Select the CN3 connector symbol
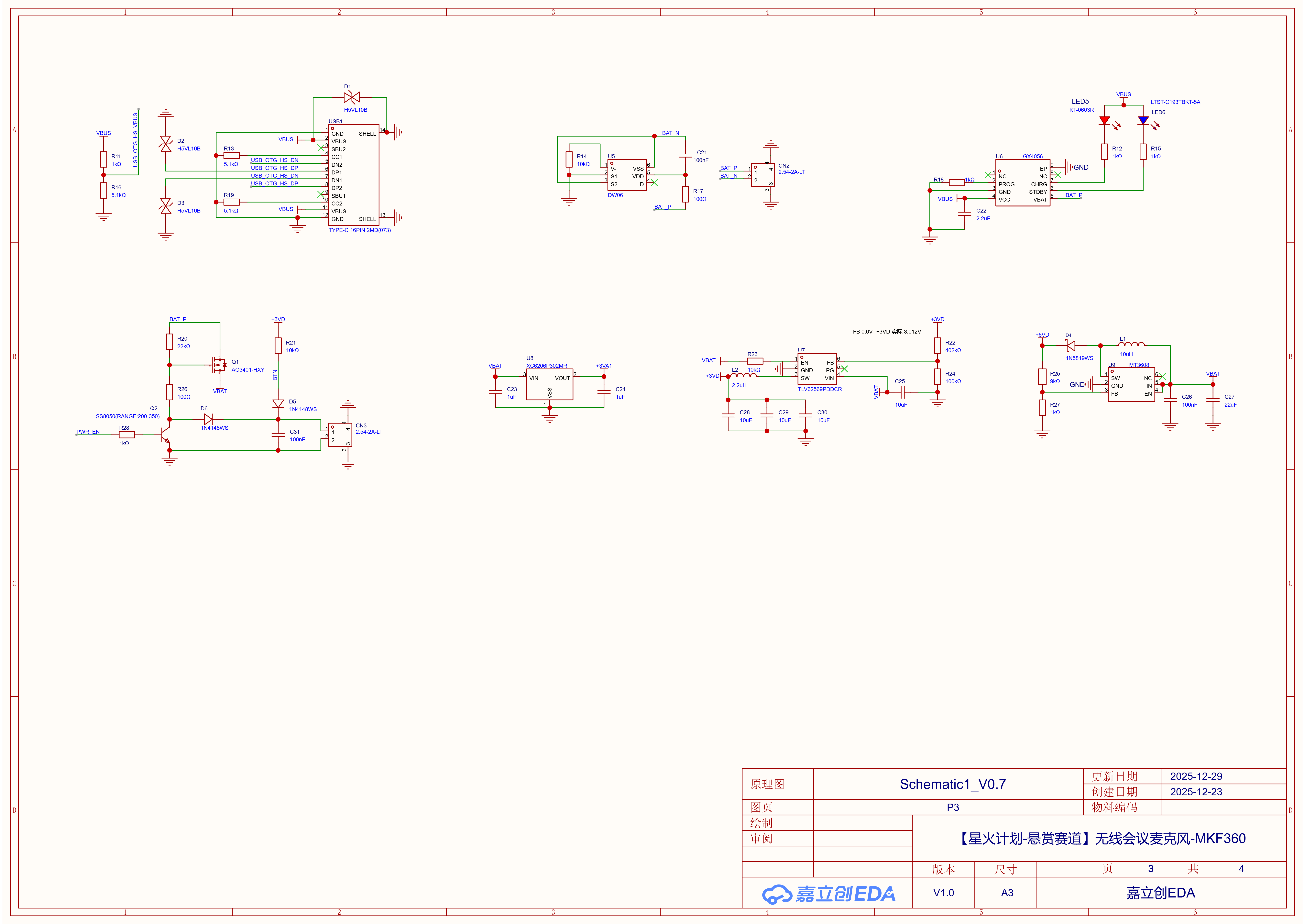 pyautogui.click(x=340, y=435)
